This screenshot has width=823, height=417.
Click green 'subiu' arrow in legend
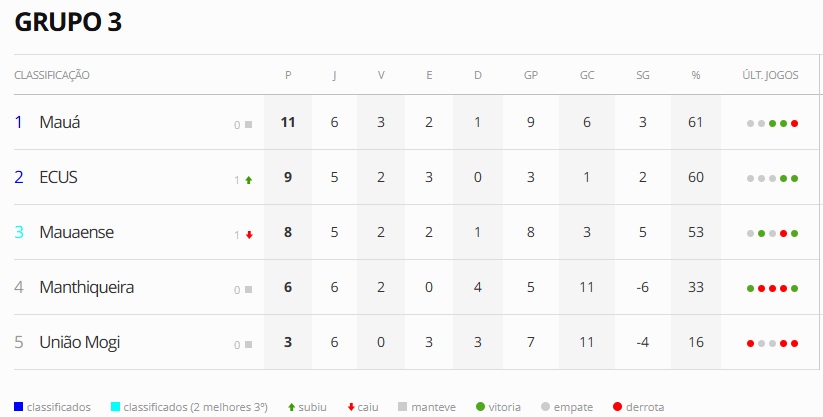[291, 407]
